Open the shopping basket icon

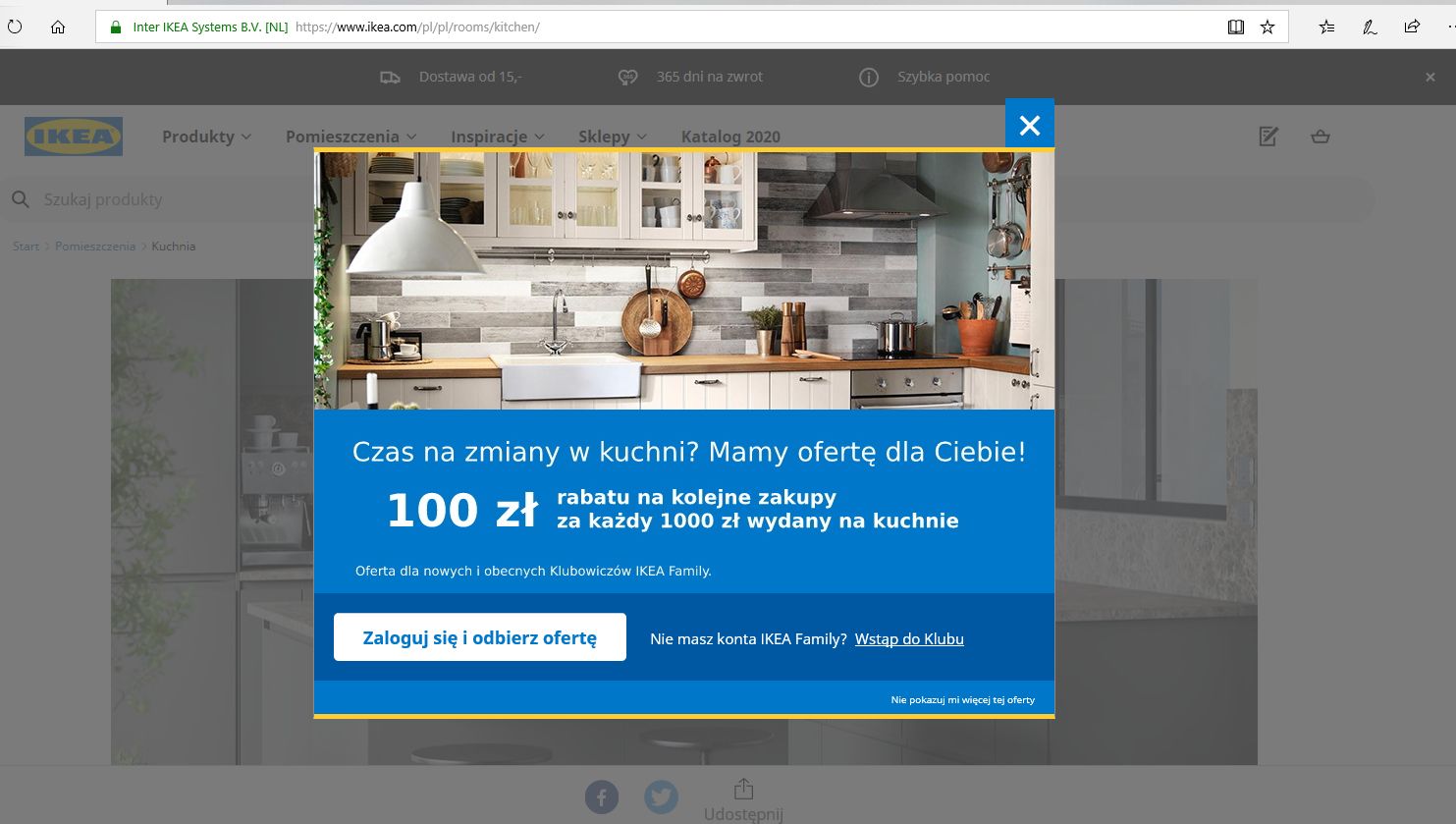pos(1321,137)
